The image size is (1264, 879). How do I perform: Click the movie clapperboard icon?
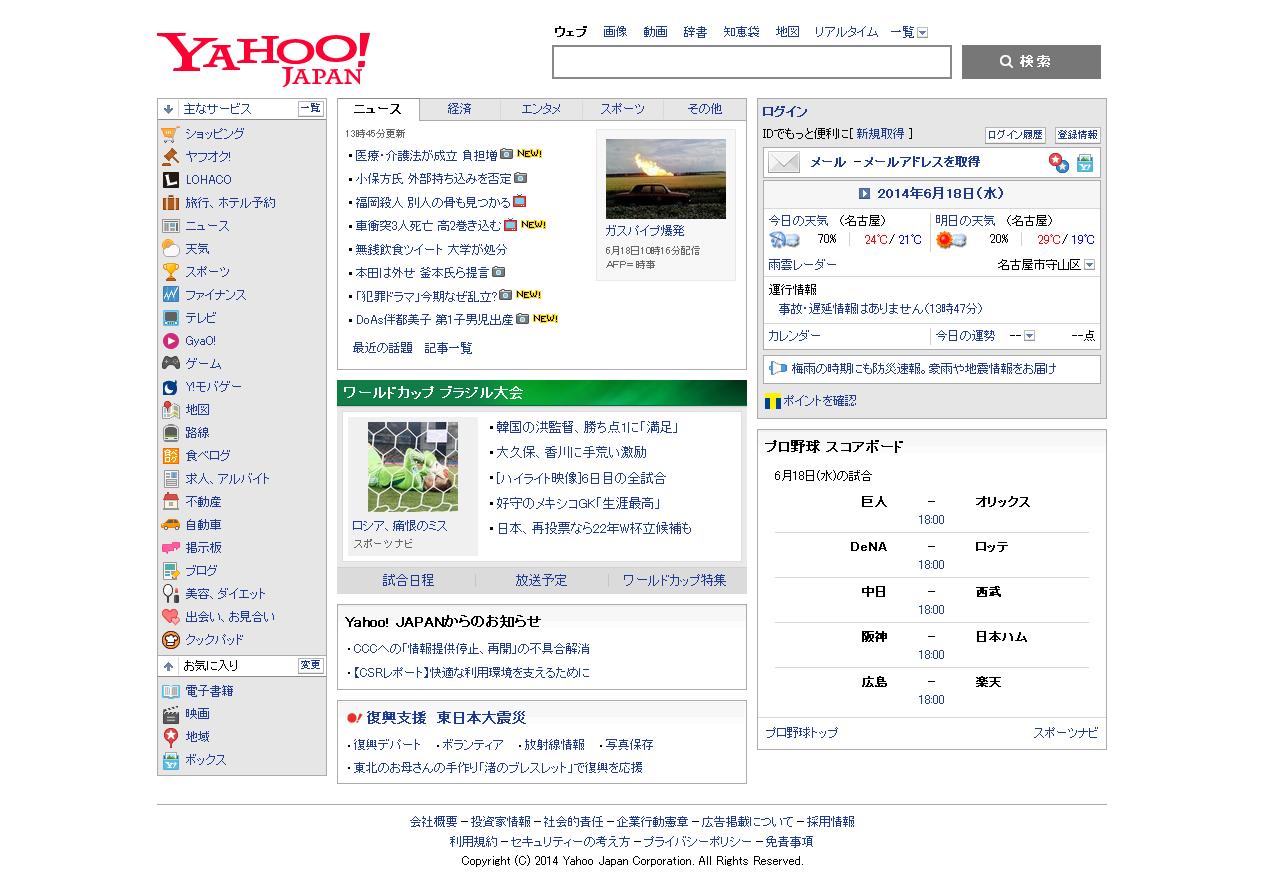coord(170,714)
